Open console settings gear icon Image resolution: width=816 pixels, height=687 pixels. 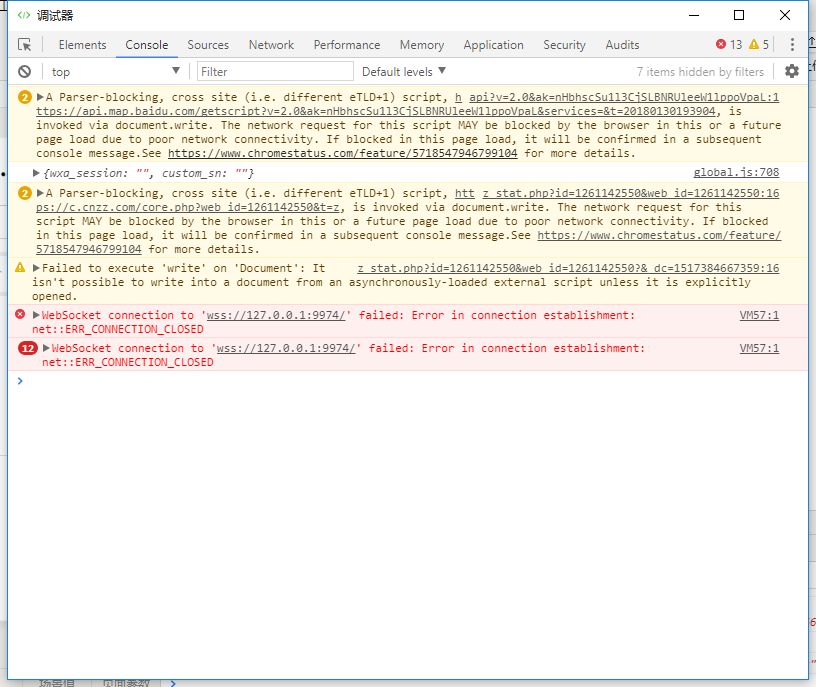coord(792,71)
